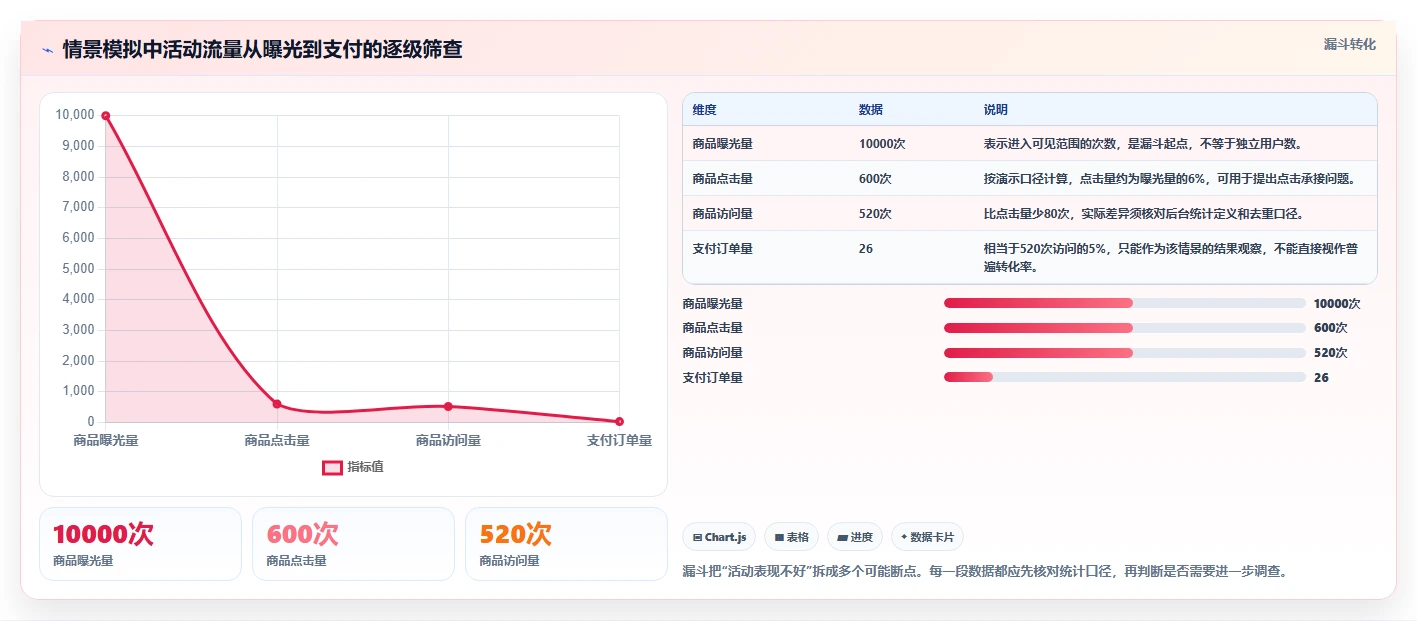Click the explanation starting 比点击量少80次

click(x=1144, y=214)
